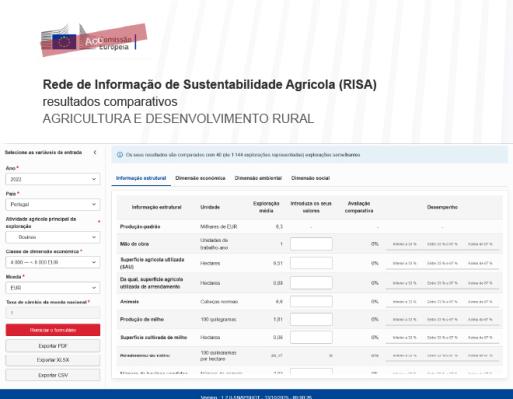Click the Exportar CSV button
Viewport: 513px width, 399px height.
pyautogui.click(x=53, y=375)
